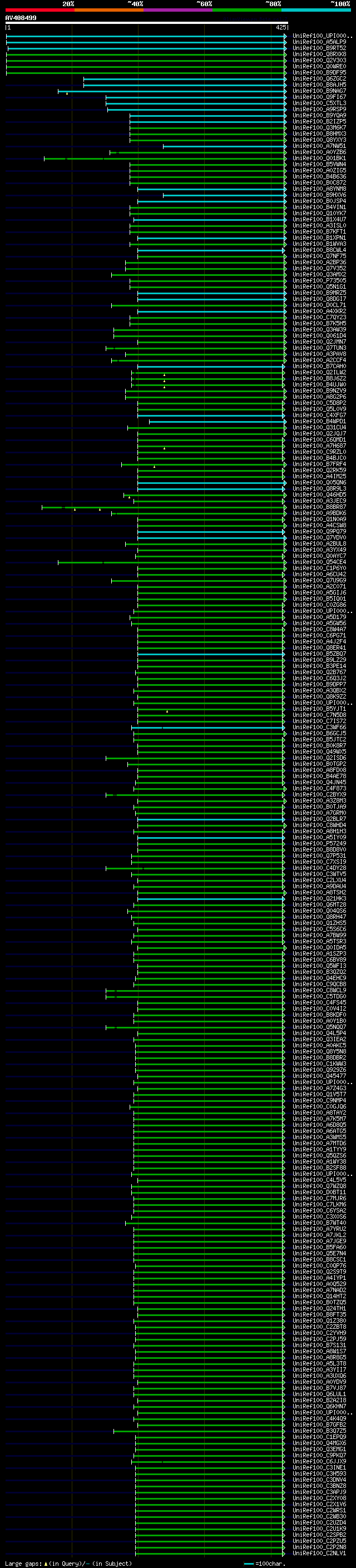Select the query name AV408499
356x1568 pixels.
21,18
